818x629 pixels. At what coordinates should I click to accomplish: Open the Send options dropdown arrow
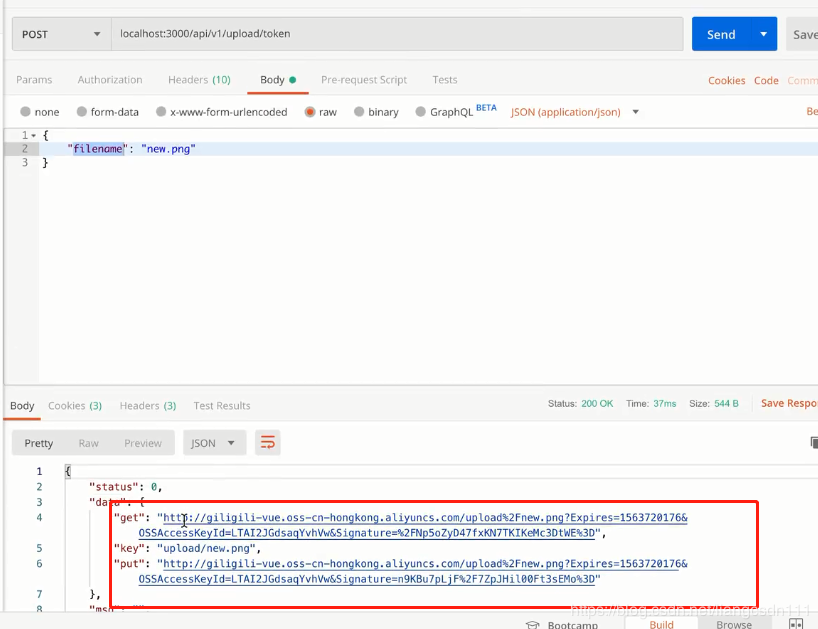pyautogui.click(x=763, y=34)
